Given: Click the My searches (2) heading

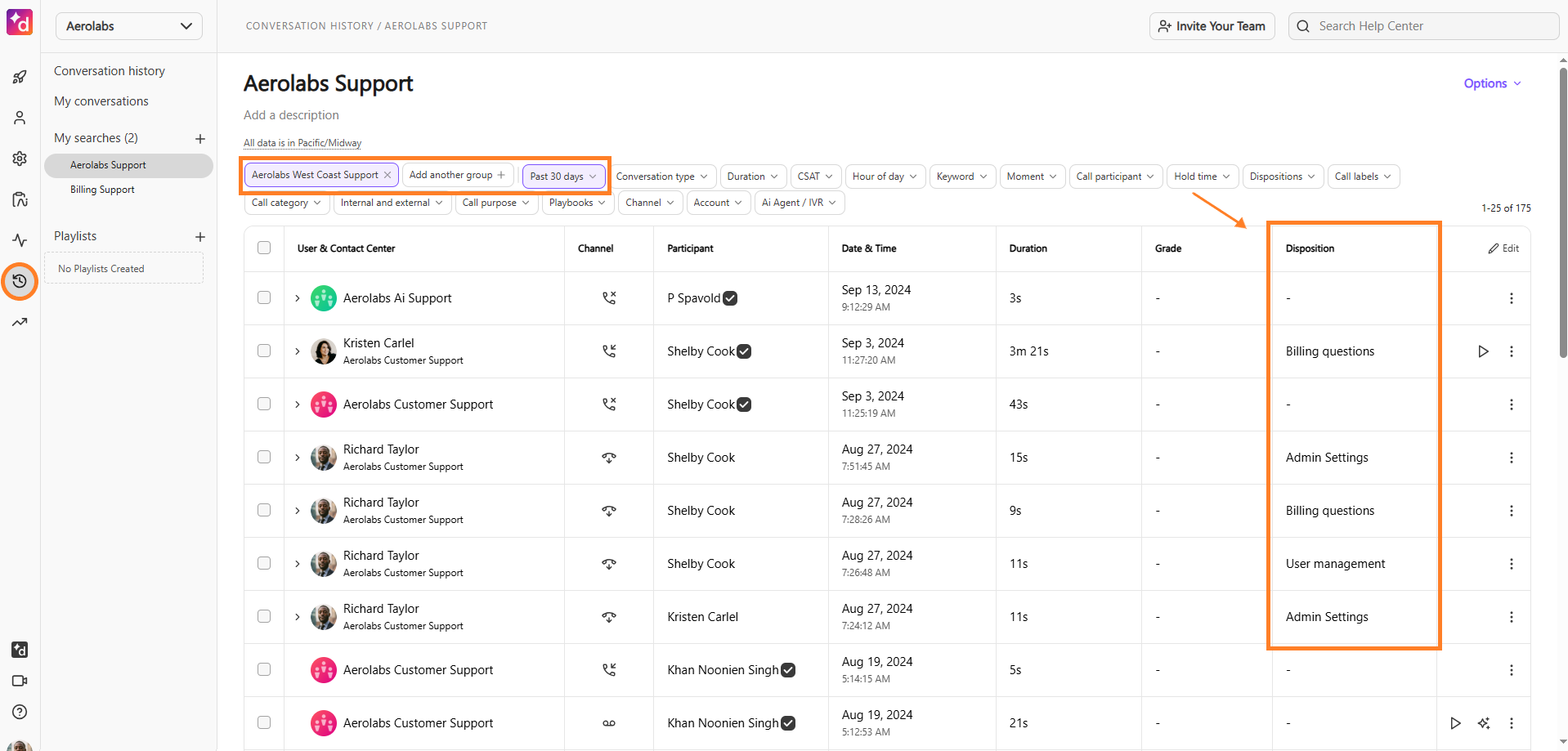Looking at the screenshot, I should (x=96, y=138).
